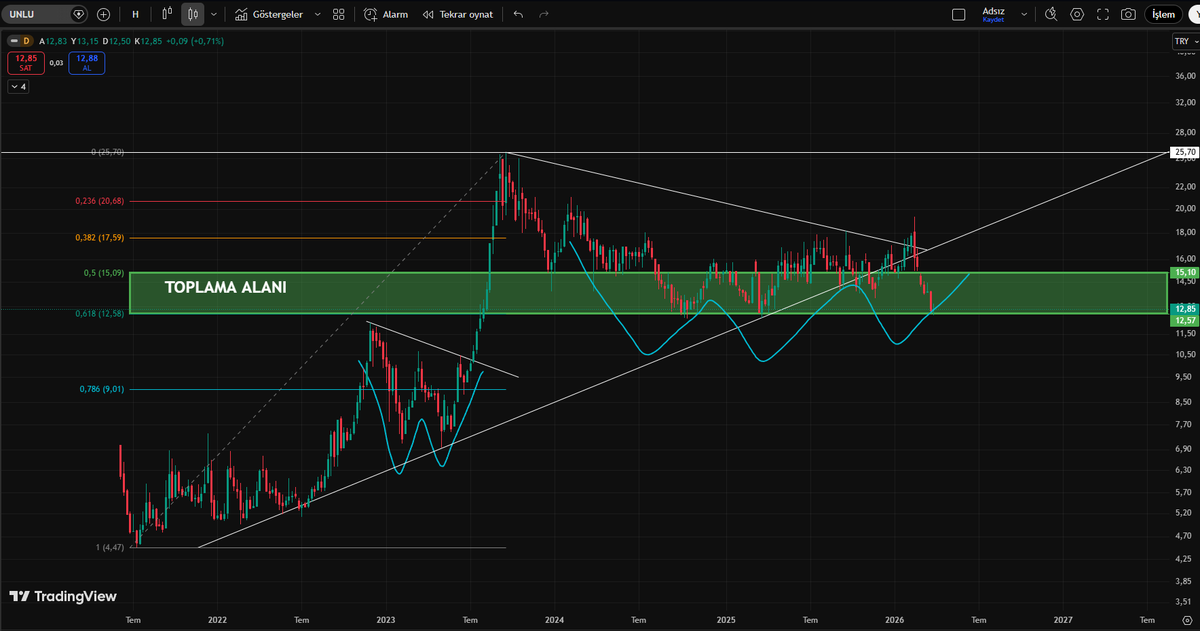
Task: Toggle the layout selection checkbox
Action: click(957, 14)
